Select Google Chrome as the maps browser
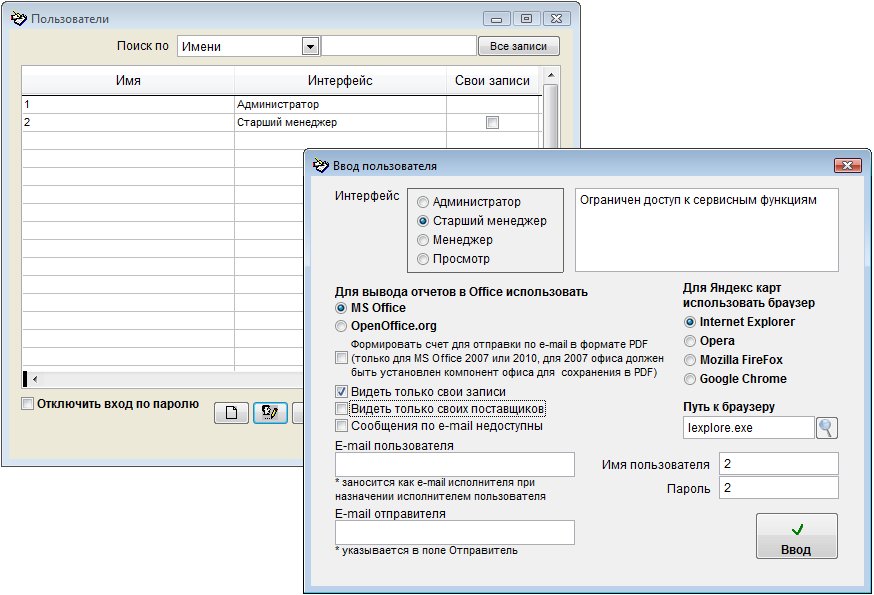 [690, 379]
